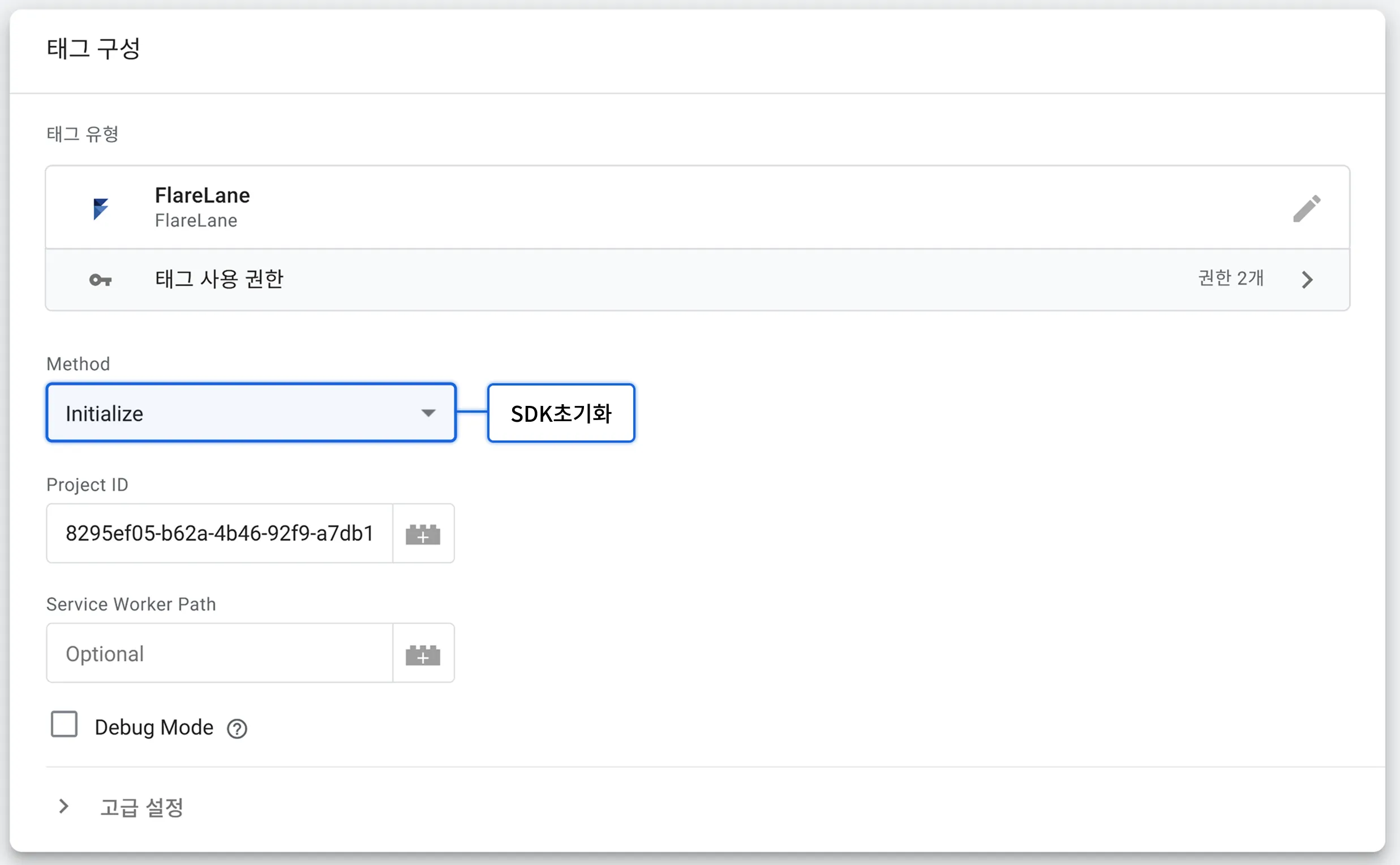Click the FlareLane tag type name
Screen dimensions: 1400x865
click(202, 196)
